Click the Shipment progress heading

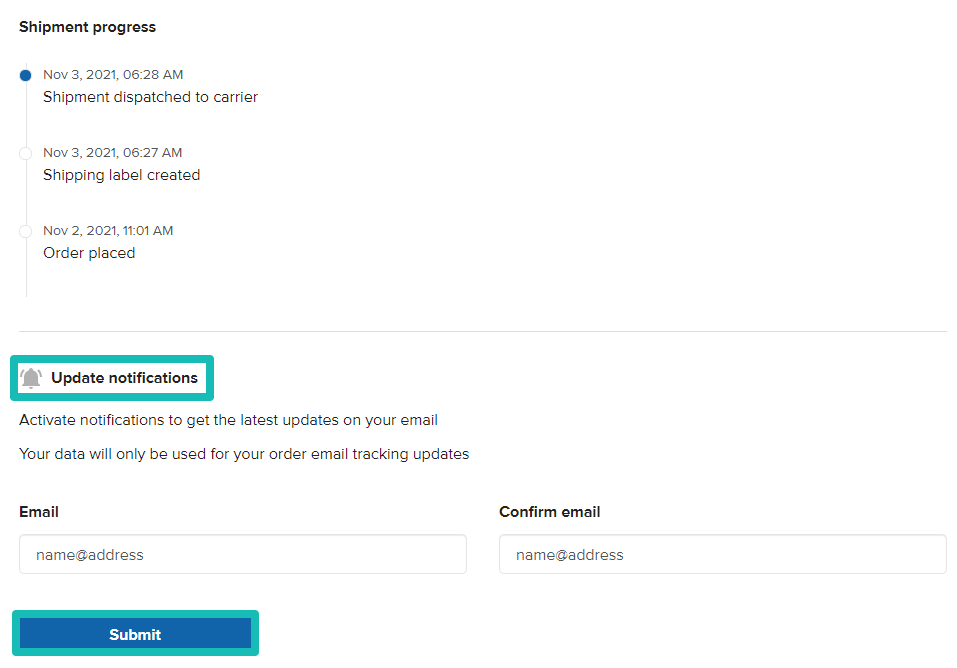coord(87,27)
